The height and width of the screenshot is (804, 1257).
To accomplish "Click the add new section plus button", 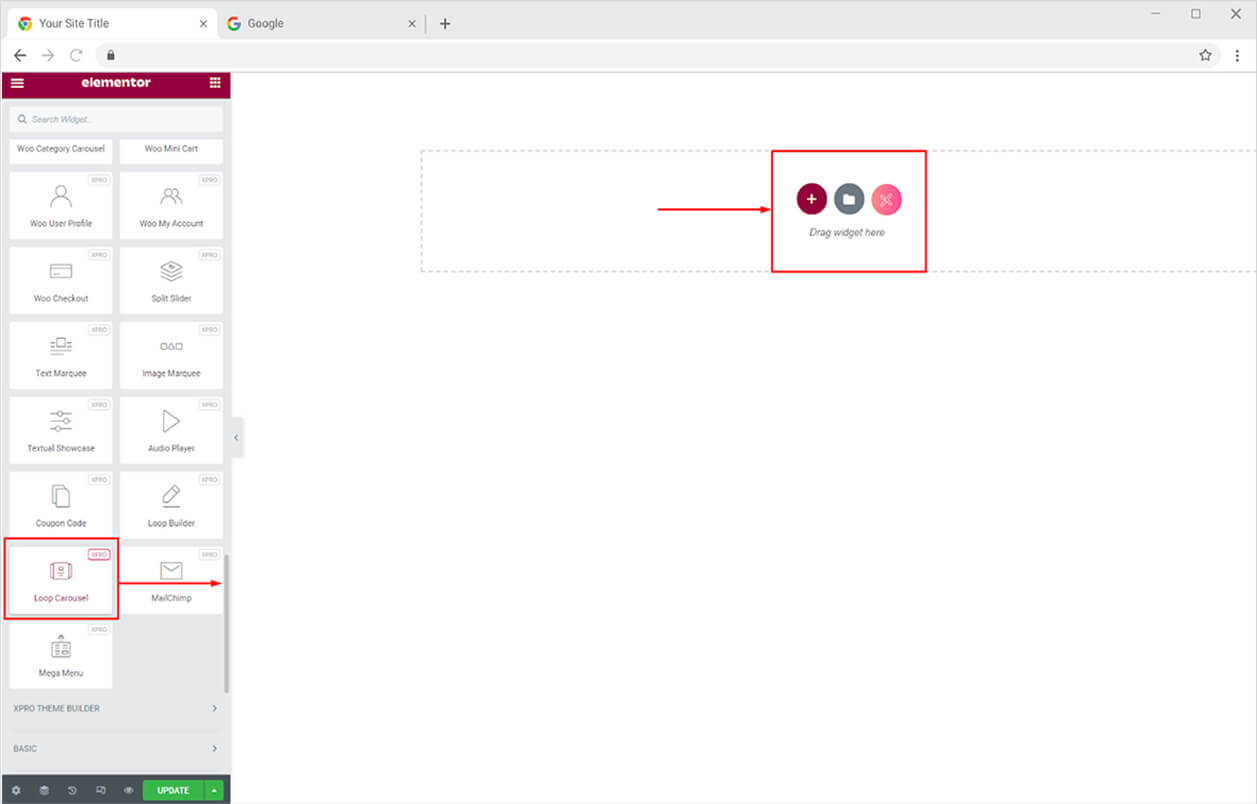I will tap(811, 199).
